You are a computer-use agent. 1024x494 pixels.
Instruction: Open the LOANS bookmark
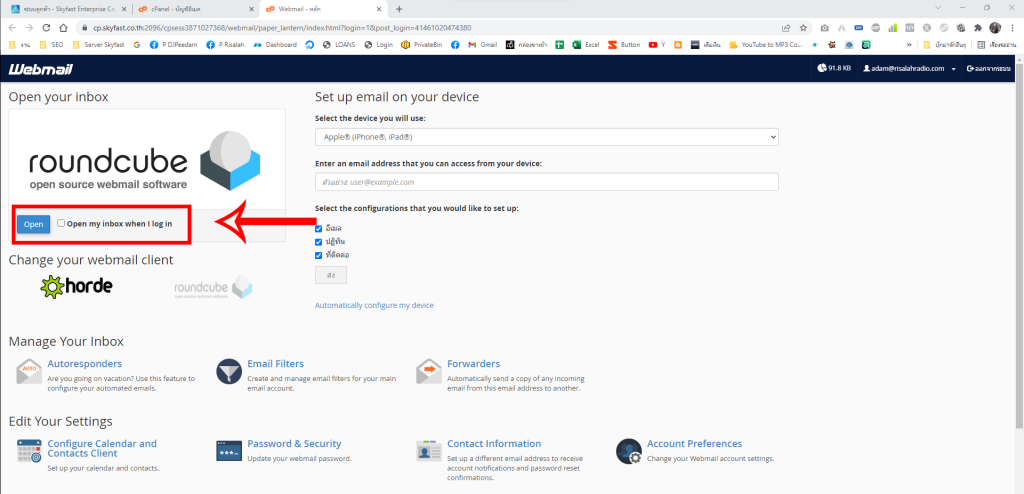tap(340, 45)
